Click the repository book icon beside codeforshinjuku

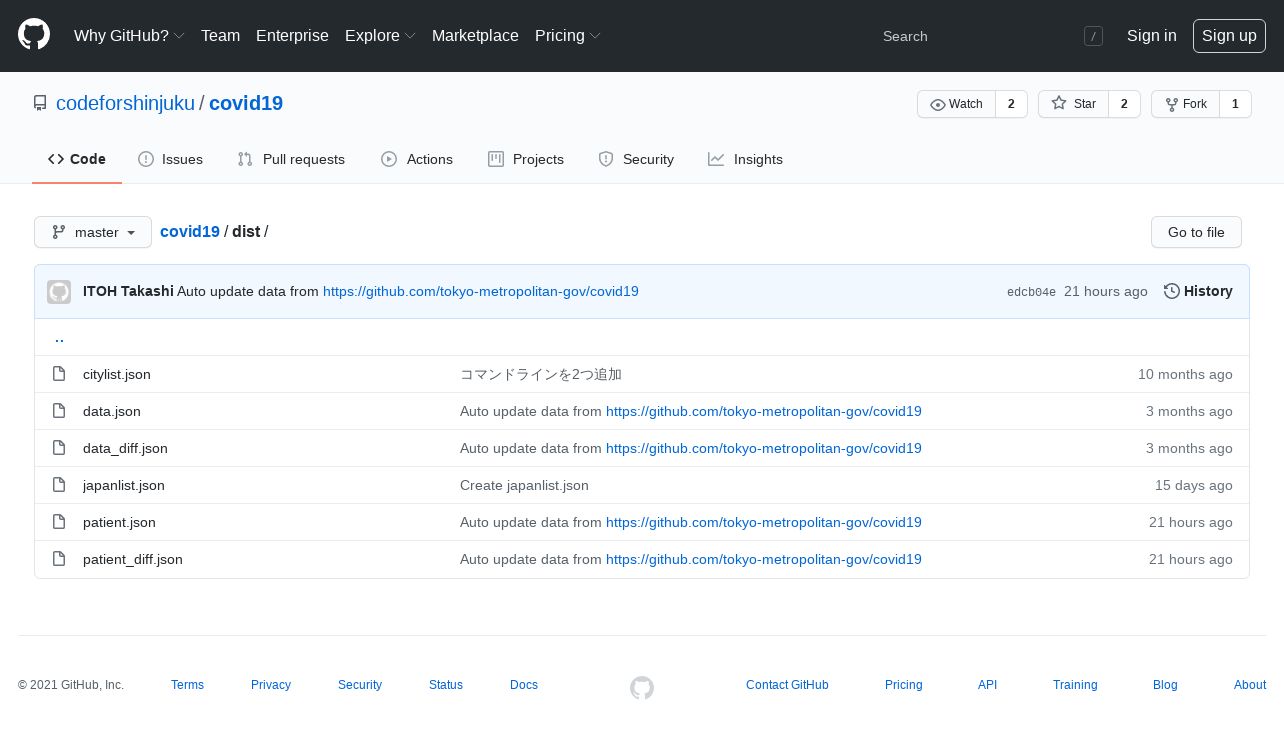40,103
